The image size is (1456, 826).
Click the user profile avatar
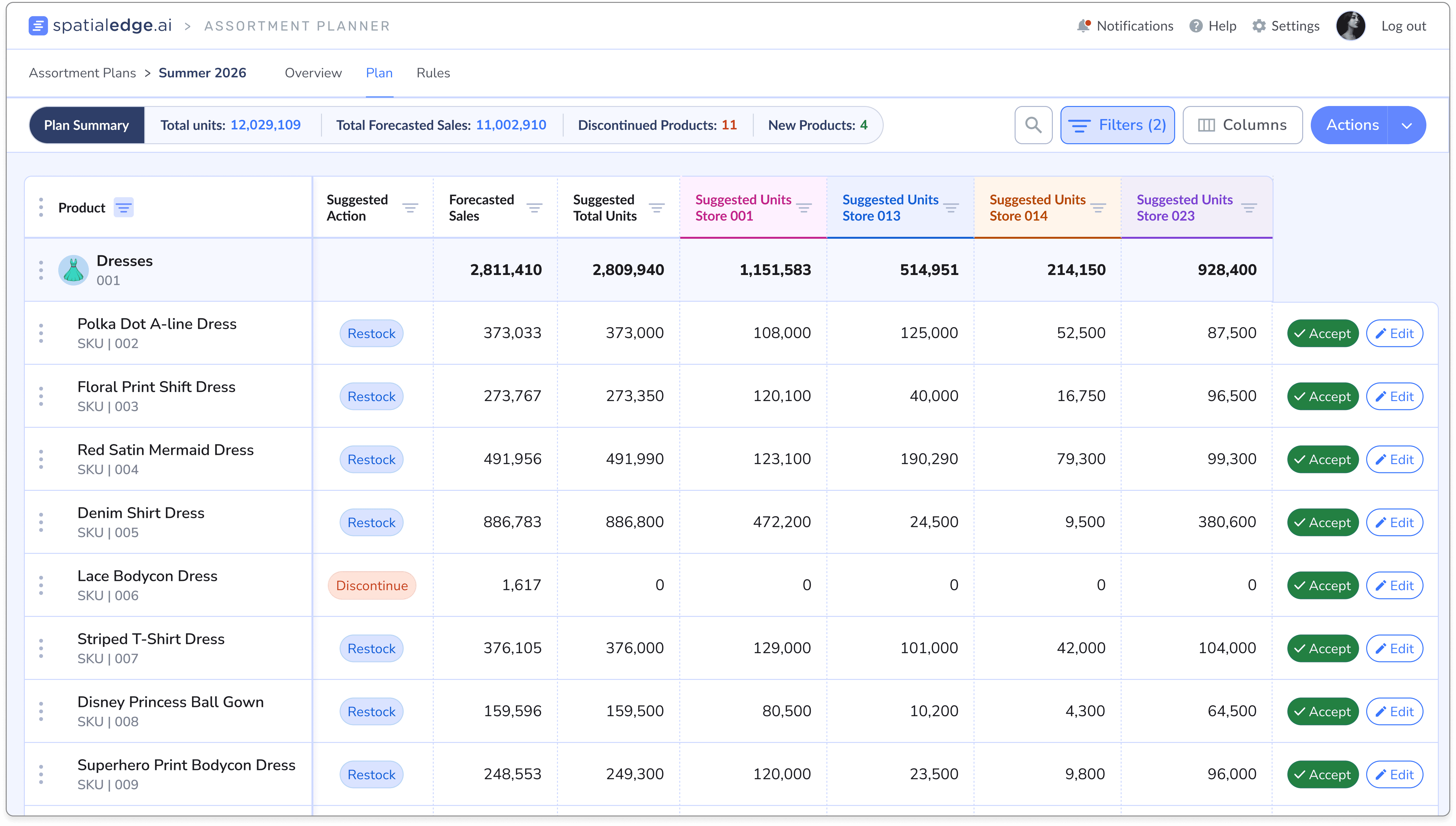point(1351,26)
